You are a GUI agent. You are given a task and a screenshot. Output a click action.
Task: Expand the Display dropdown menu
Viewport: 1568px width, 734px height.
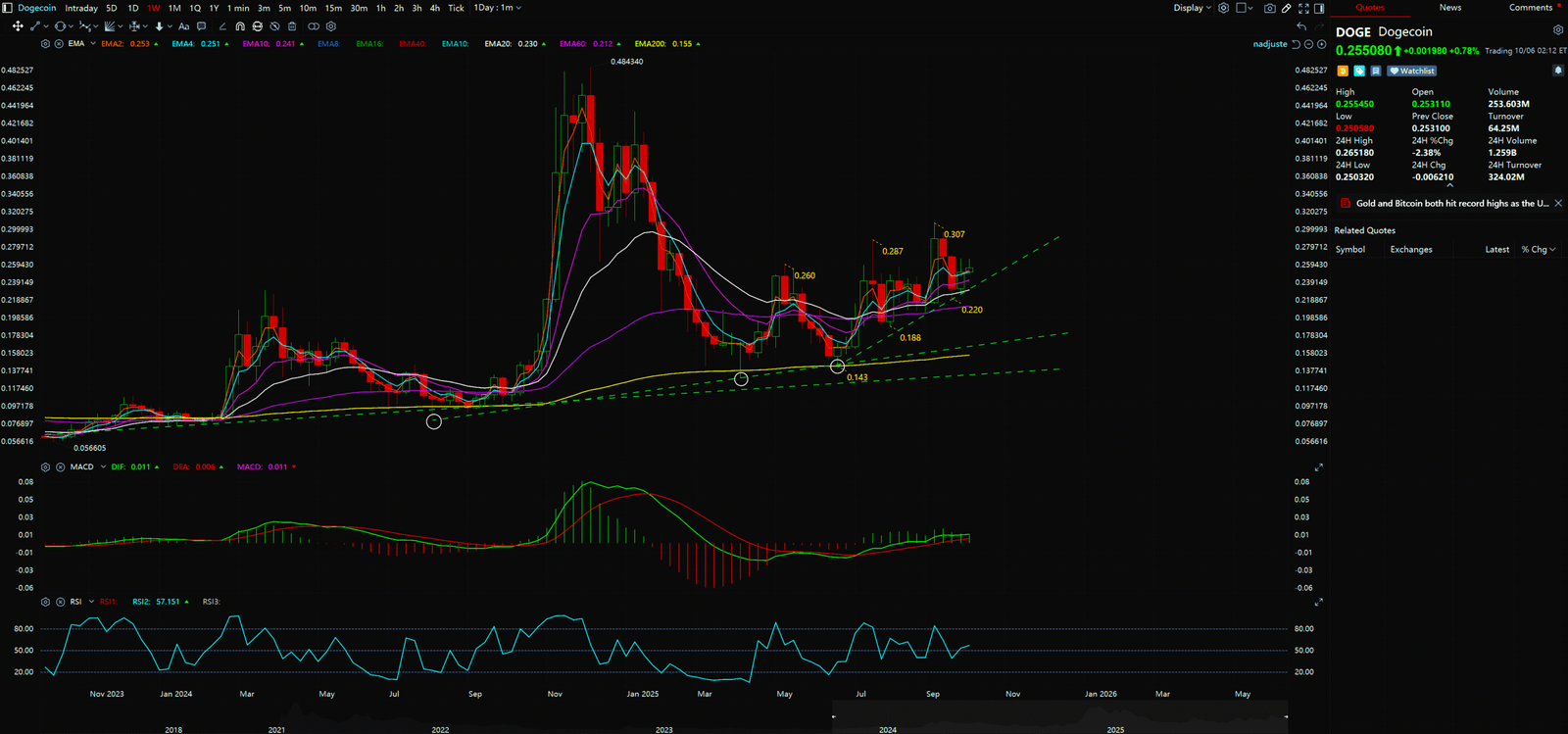coord(1192,8)
